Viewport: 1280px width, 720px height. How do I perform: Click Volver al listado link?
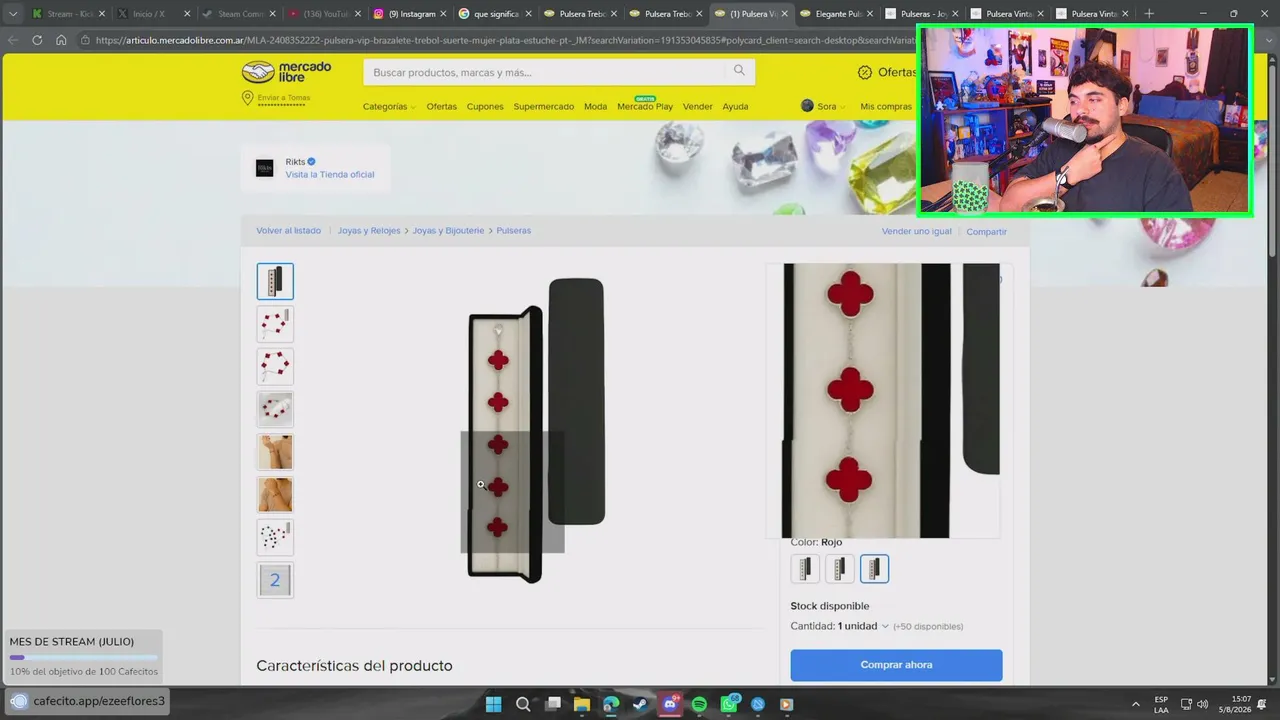(288, 230)
